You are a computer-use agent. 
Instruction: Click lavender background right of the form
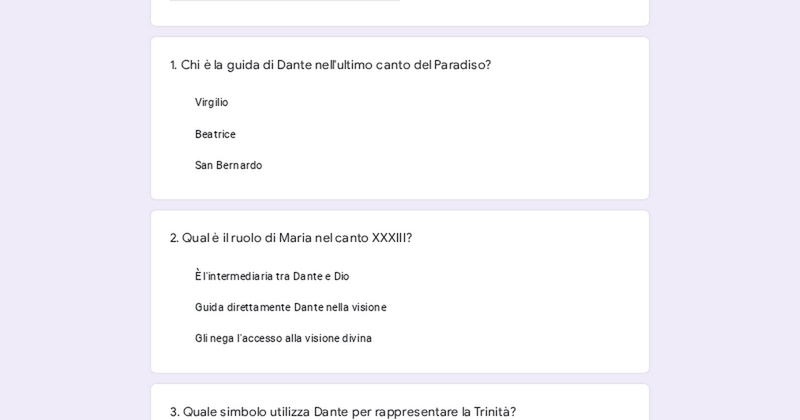coord(725,210)
